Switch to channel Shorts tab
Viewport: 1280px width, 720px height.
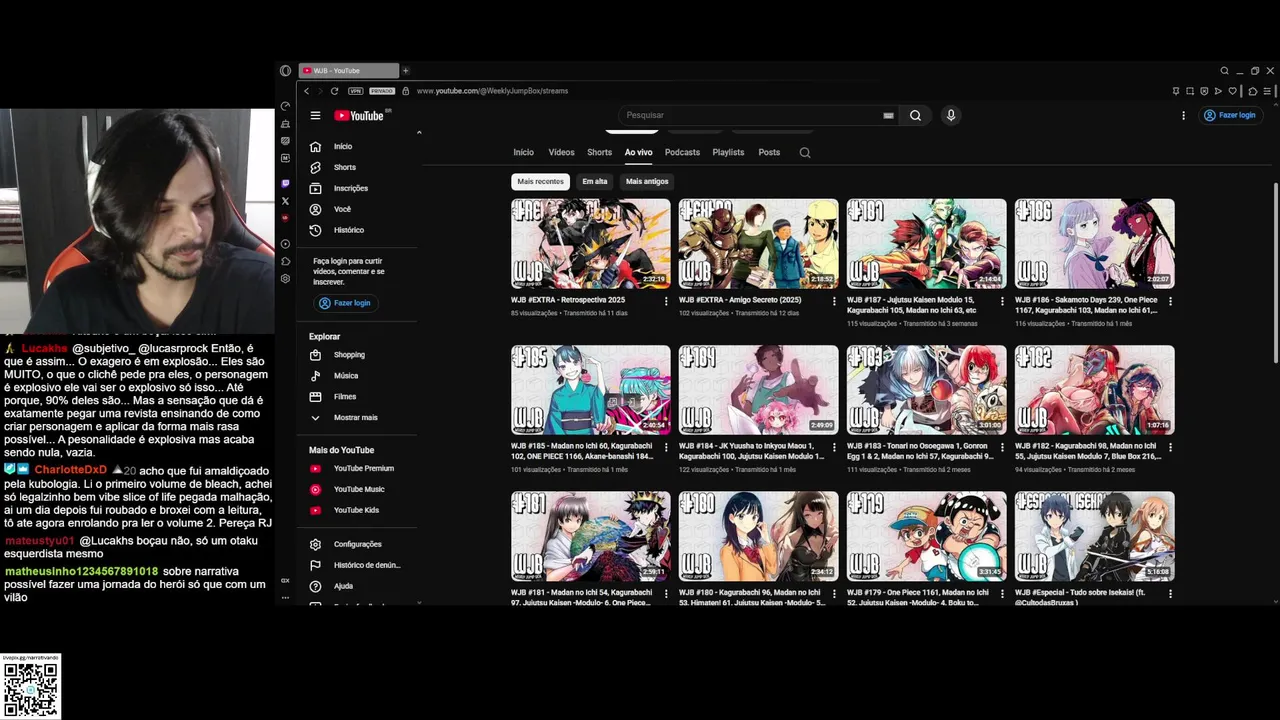click(x=600, y=153)
